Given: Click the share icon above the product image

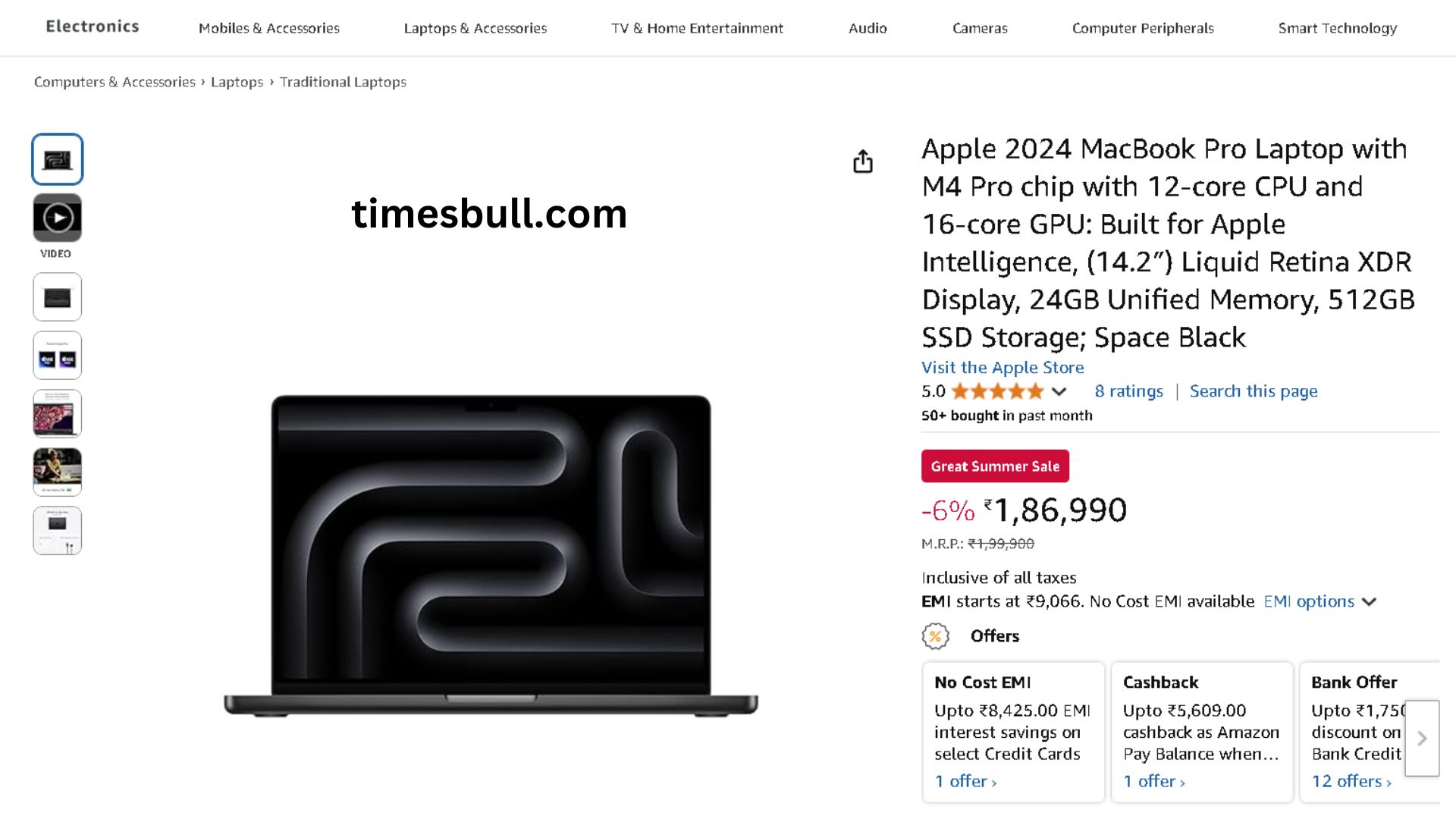Looking at the screenshot, I should click(863, 162).
